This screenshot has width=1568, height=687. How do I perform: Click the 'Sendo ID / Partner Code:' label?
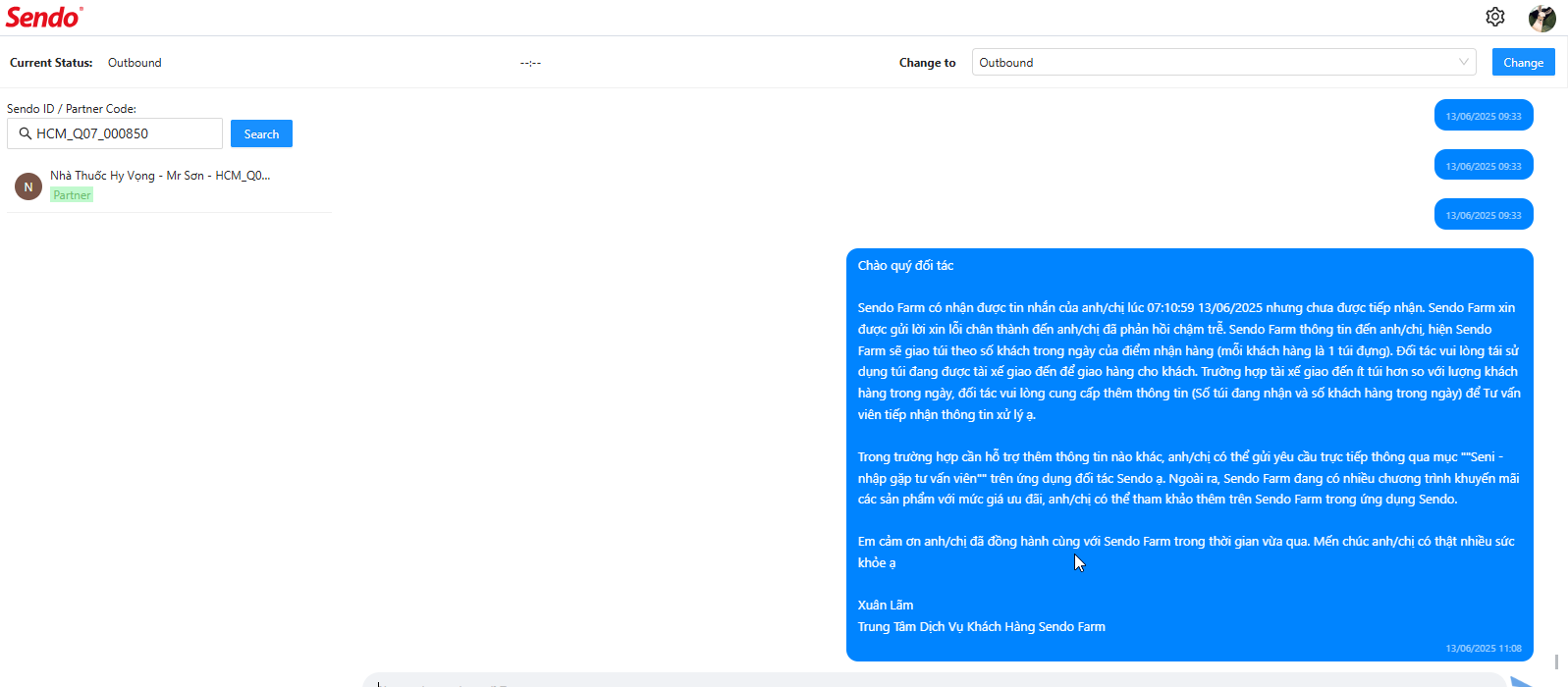[x=72, y=109]
